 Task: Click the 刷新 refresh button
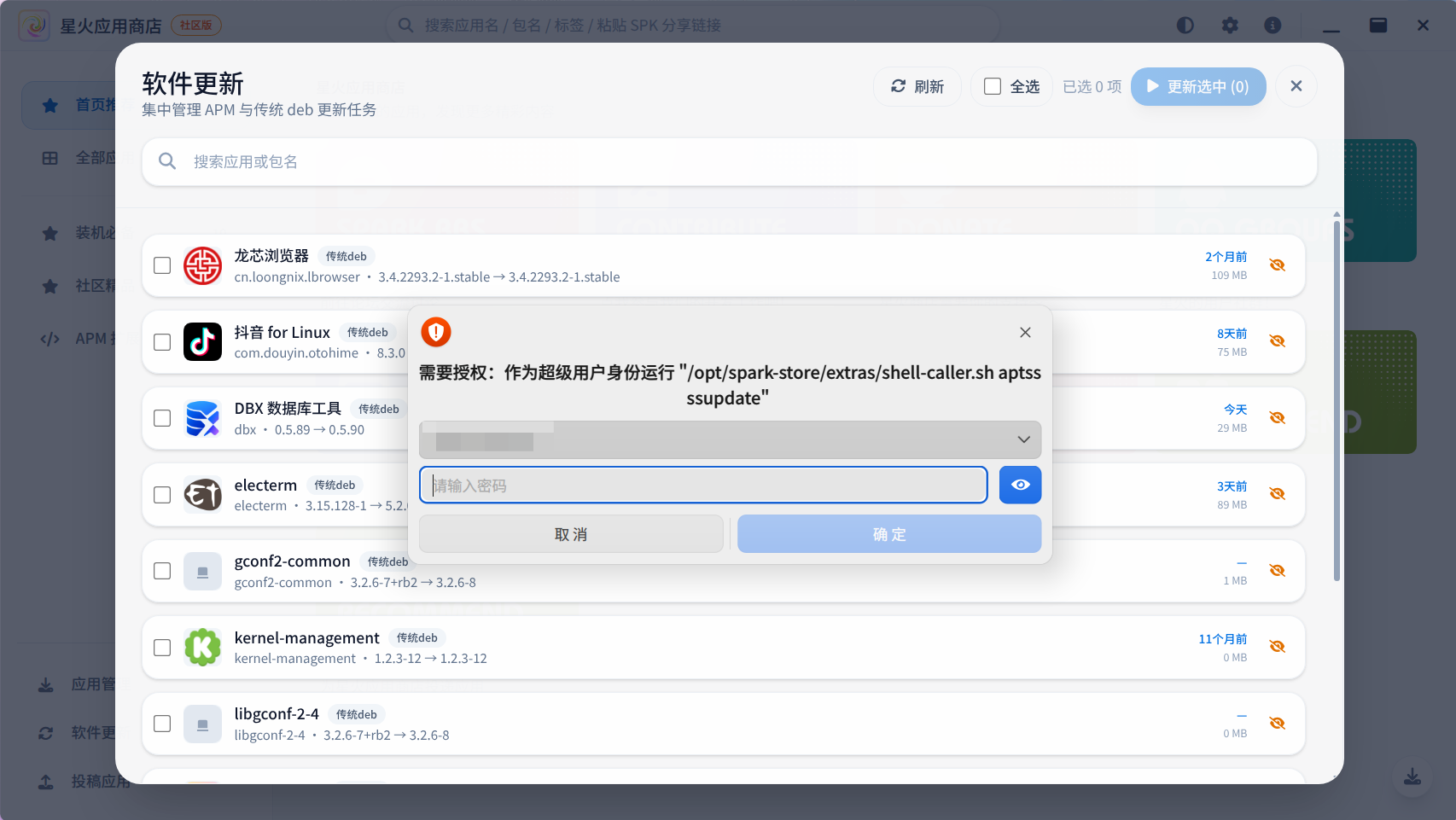(x=917, y=86)
